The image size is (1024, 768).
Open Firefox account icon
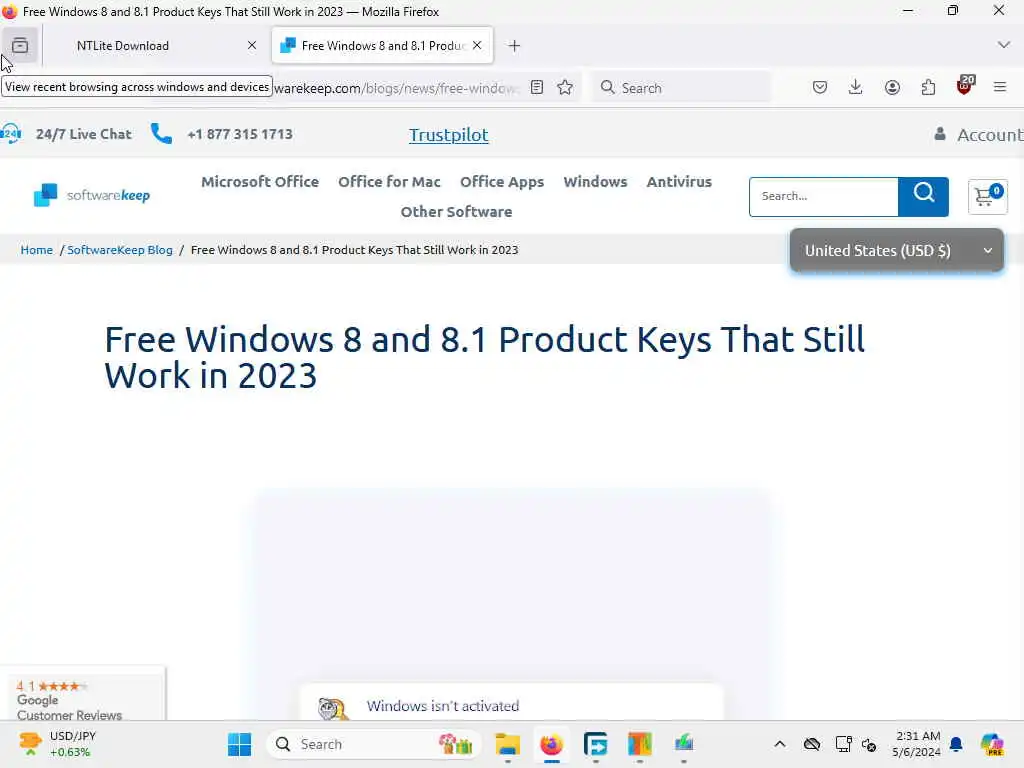click(892, 88)
